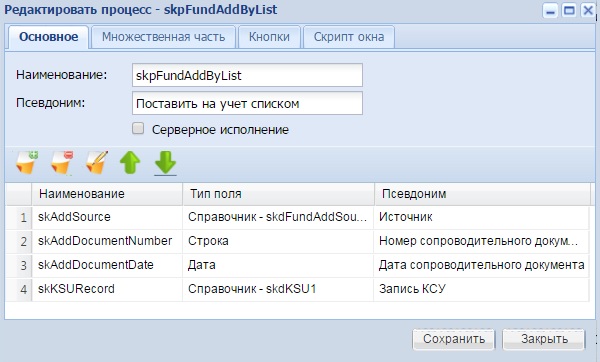This screenshot has height=362, width=600.
Task: Click the Дата сопроводительного документа cell
Action: [482, 265]
